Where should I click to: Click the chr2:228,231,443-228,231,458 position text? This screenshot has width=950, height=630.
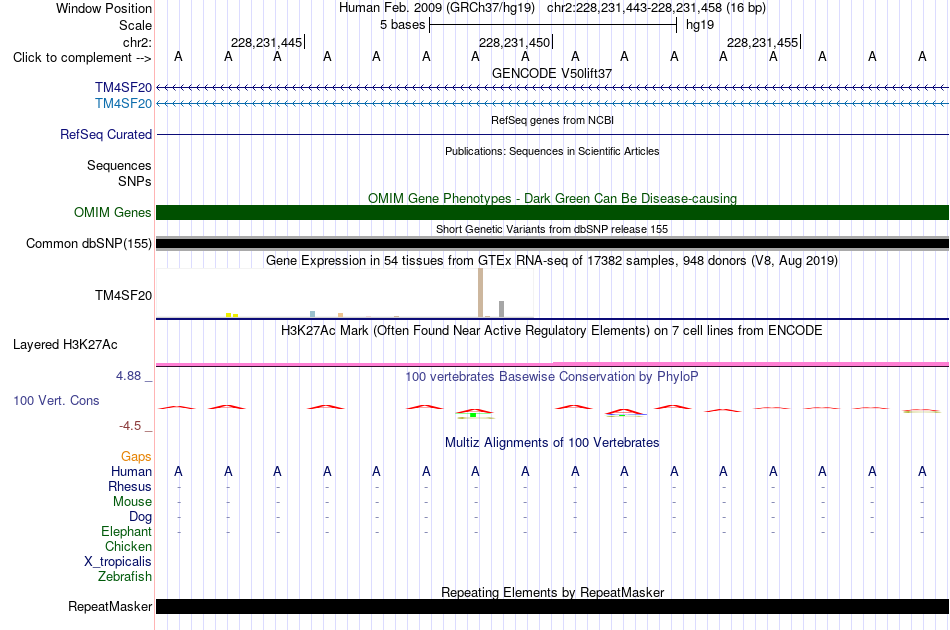click(x=656, y=8)
